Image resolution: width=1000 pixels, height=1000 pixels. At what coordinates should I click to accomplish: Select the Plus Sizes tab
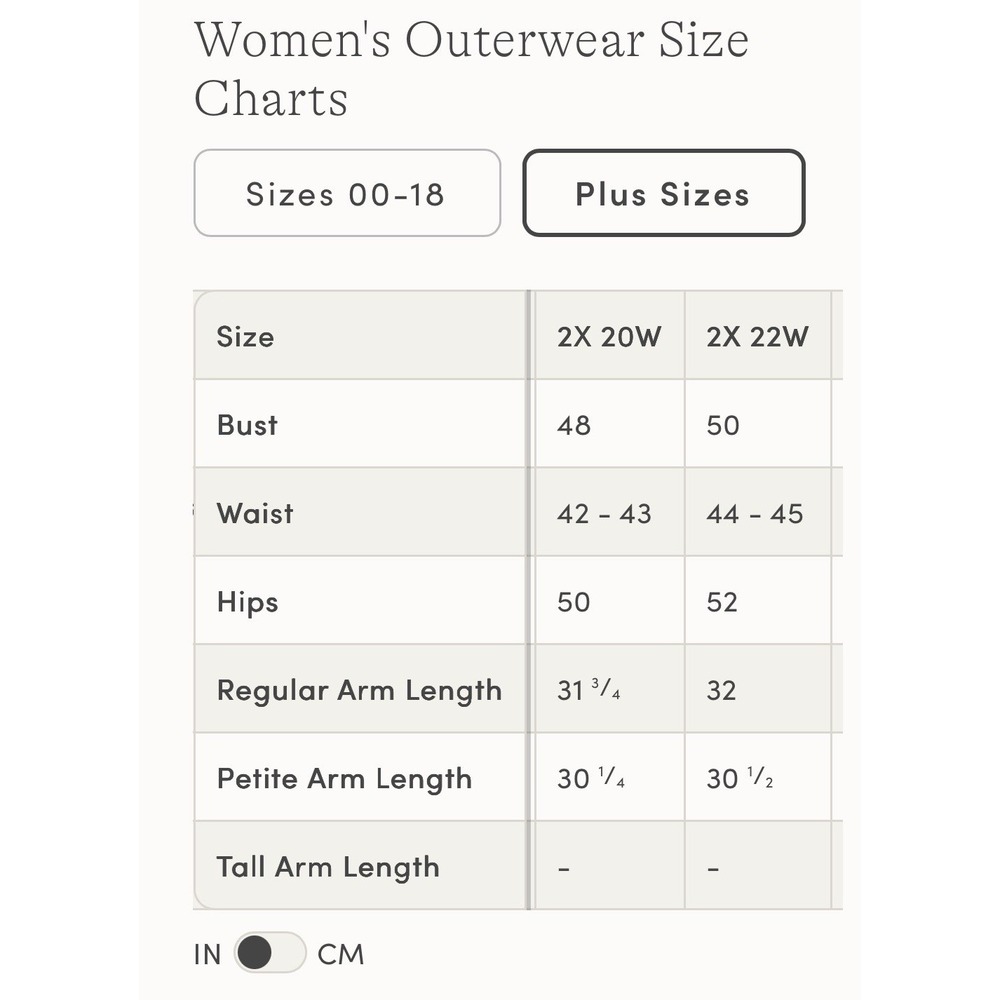664,193
